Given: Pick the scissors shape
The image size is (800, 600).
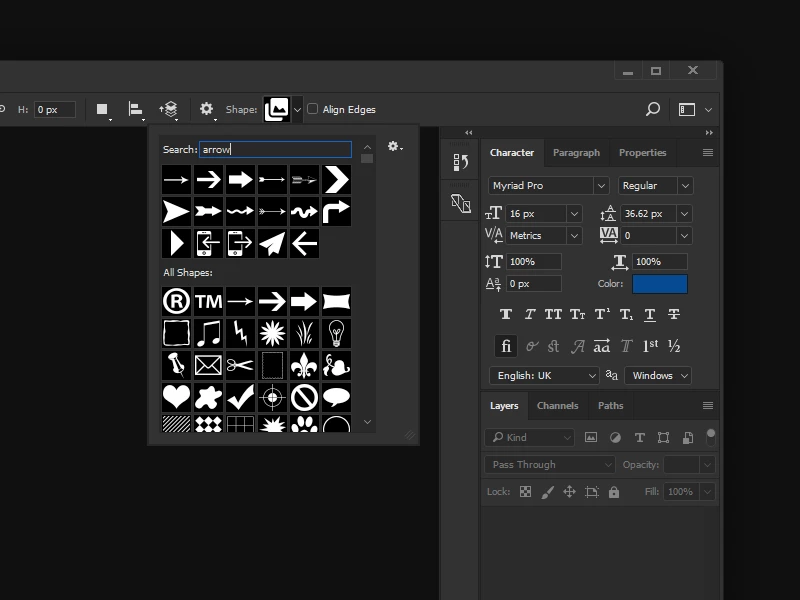Looking at the screenshot, I should point(240,365).
